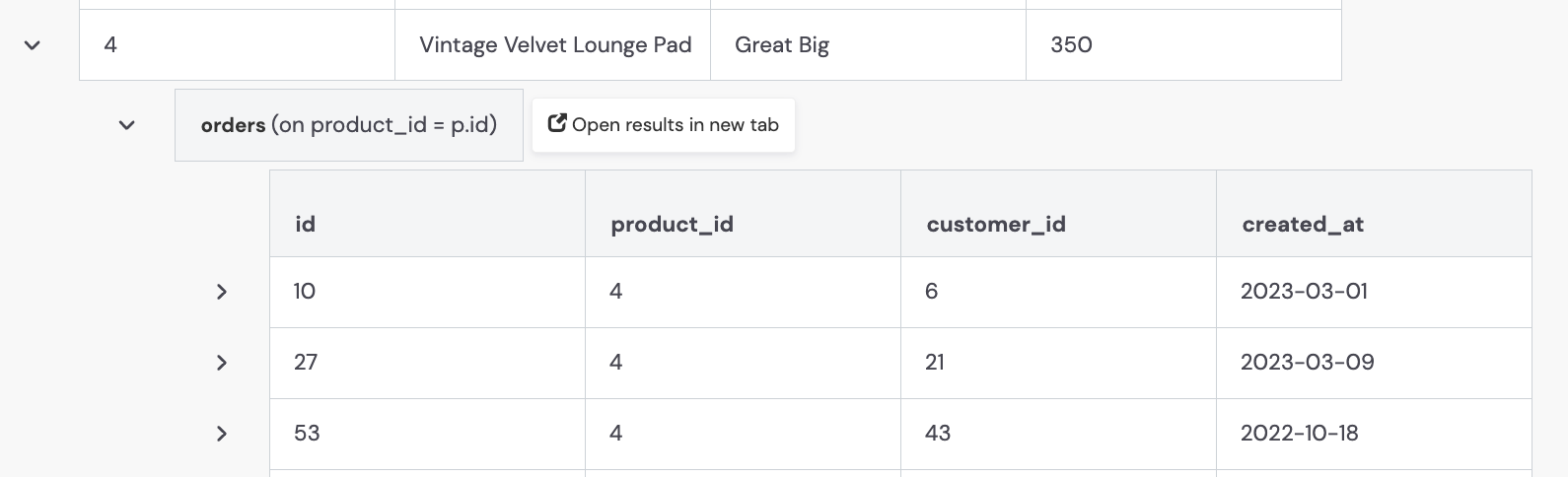Click the 350 value cell
This screenshot has width=1568, height=477.
pyautogui.click(x=1183, y=45)
